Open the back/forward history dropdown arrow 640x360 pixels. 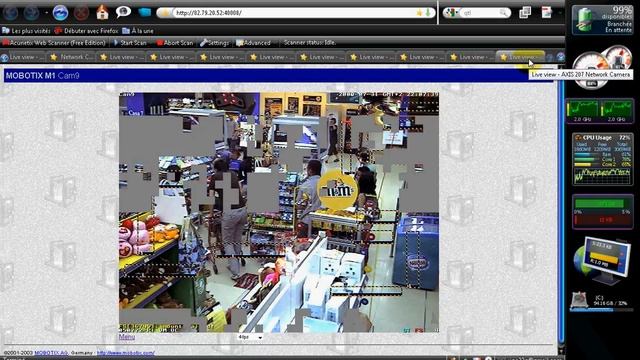[x=46, y=13]
